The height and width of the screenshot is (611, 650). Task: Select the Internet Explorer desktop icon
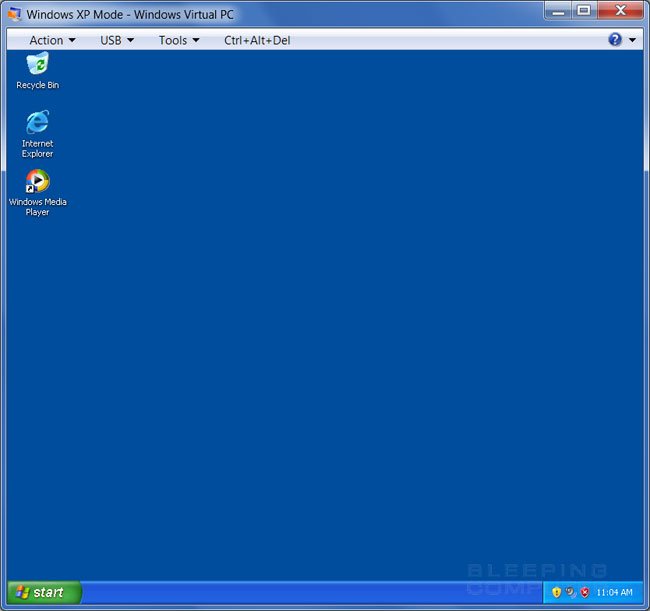[37, 133]
